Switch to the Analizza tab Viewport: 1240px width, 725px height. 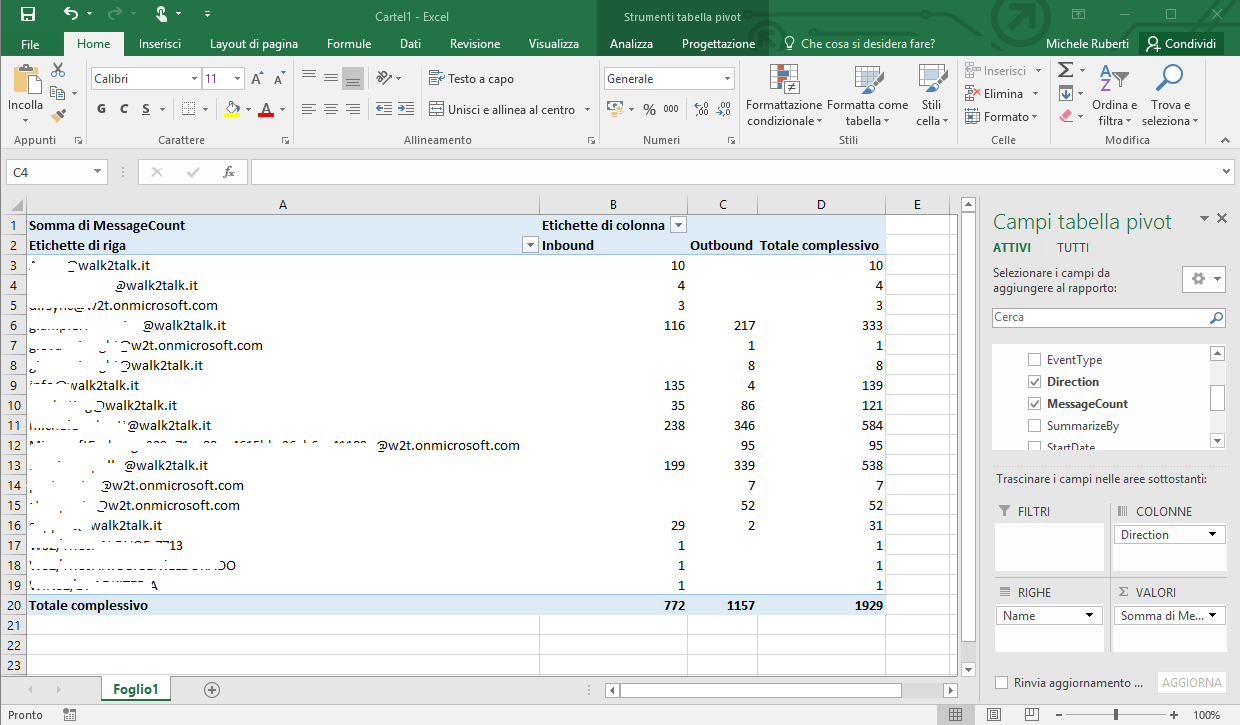click(631, 44)
